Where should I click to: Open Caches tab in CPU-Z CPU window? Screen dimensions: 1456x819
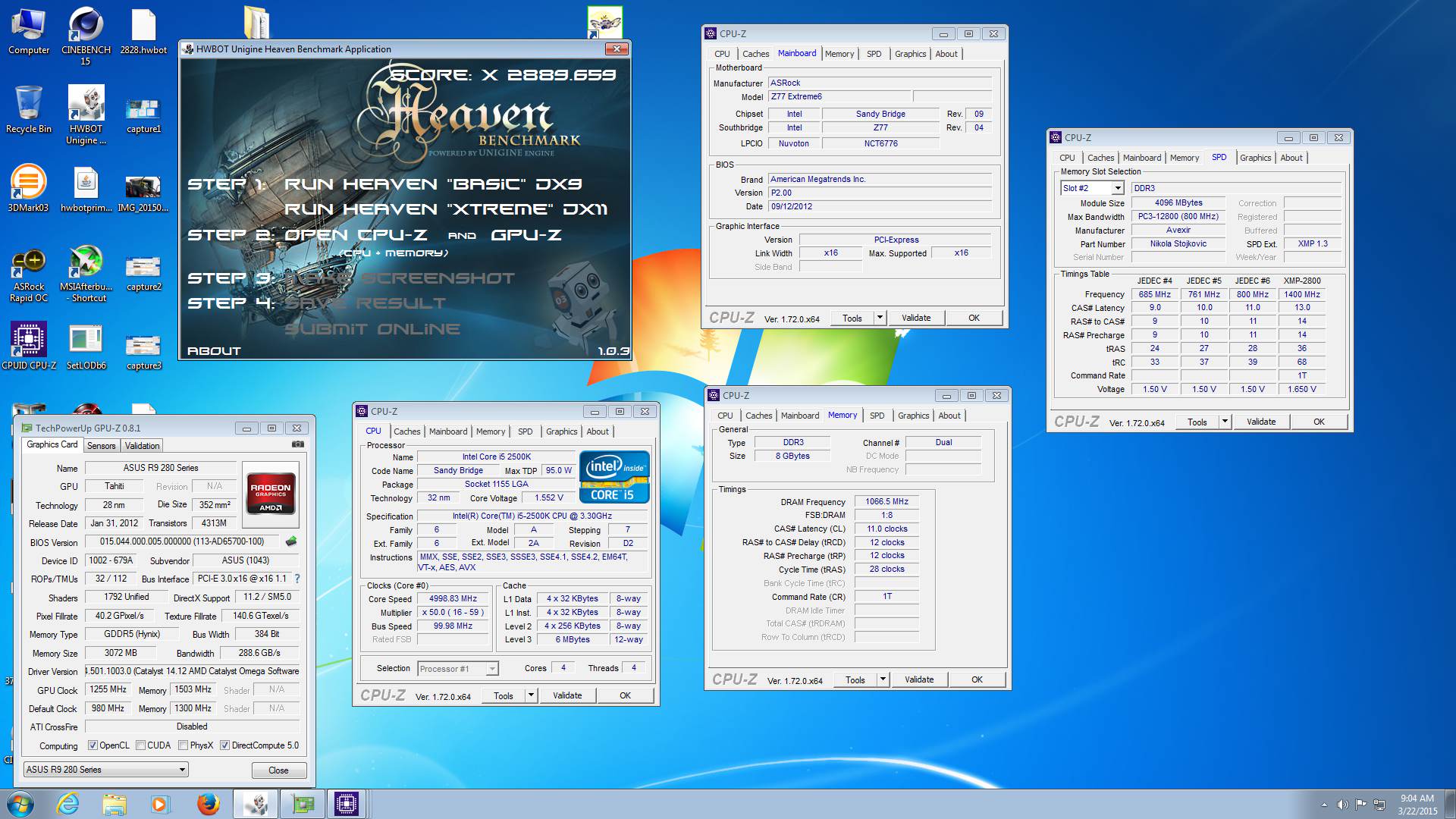(x=406, y=431)
